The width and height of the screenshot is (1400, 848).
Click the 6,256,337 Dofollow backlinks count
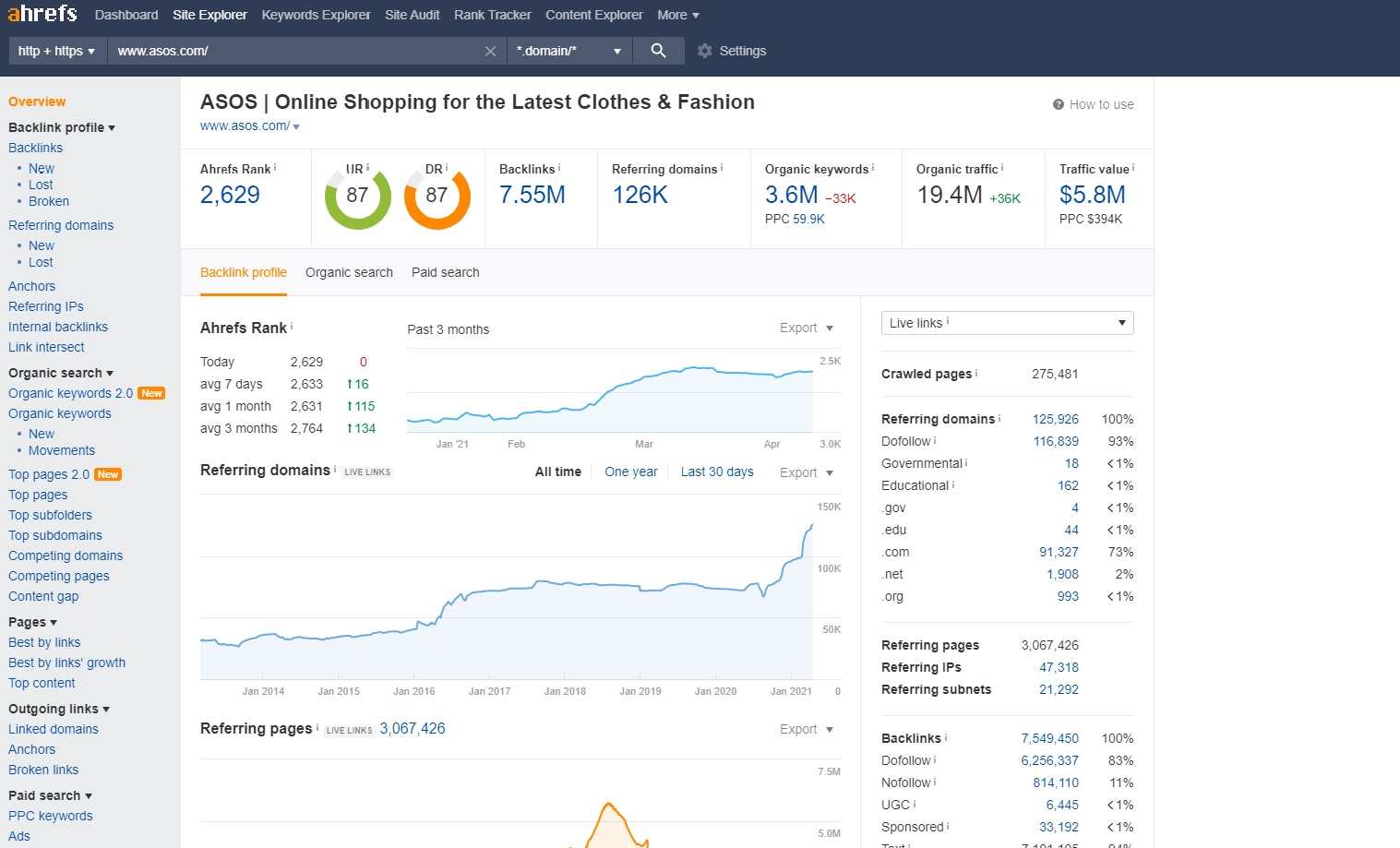(1050, 760)
